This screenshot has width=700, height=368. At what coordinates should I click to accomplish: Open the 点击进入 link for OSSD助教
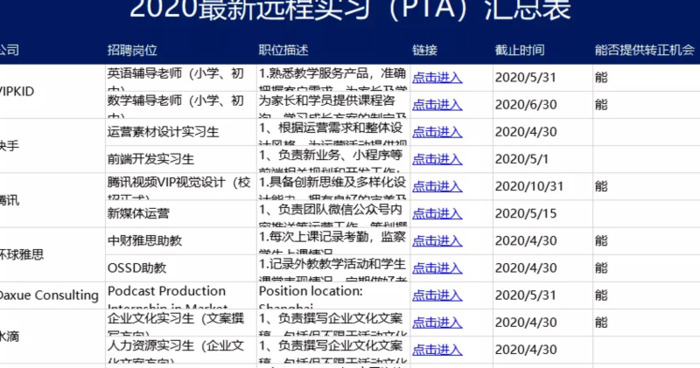pyautogui.click(x=437, y=268)
